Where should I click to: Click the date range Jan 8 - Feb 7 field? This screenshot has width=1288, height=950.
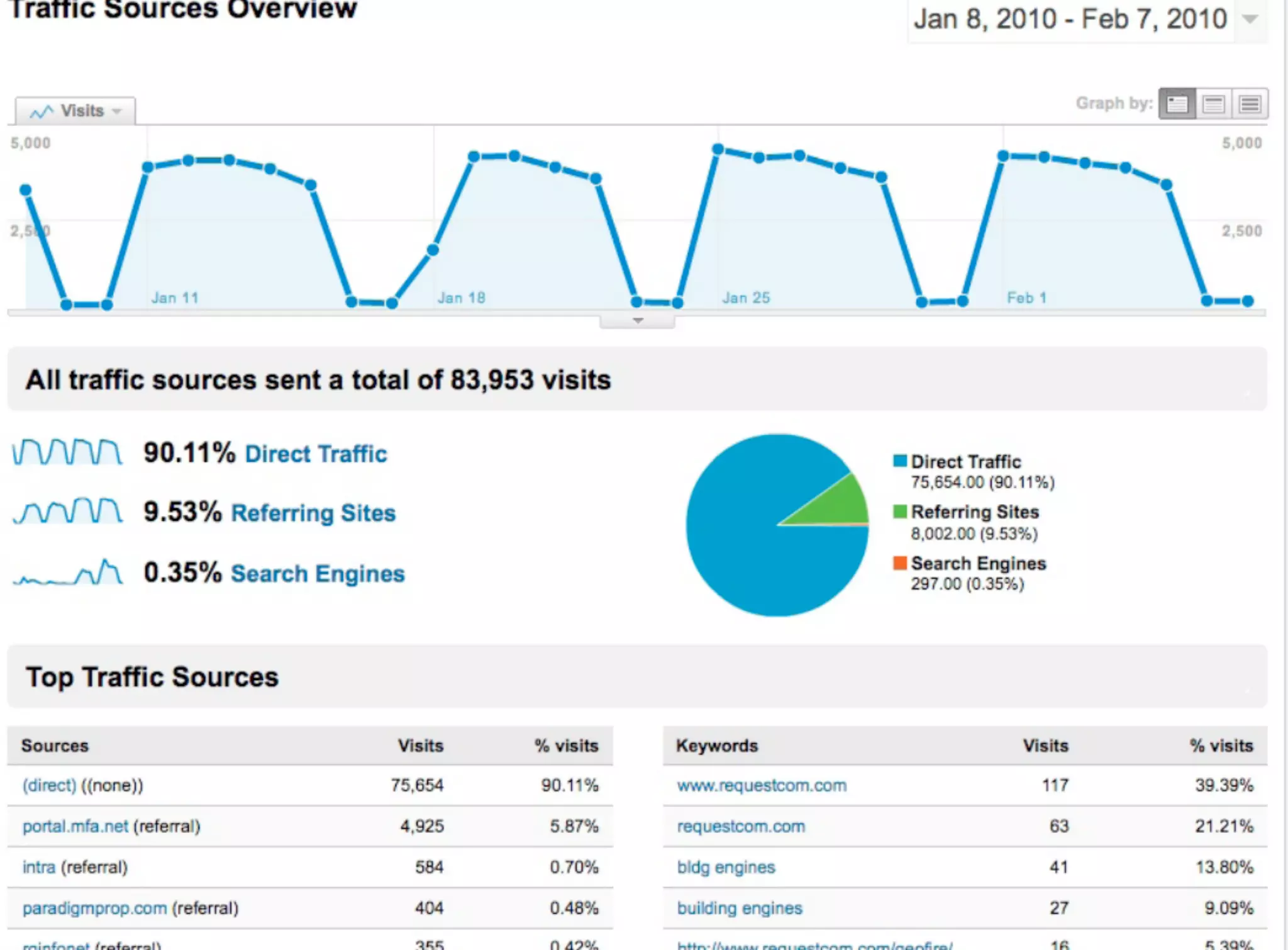[1070, 20]
